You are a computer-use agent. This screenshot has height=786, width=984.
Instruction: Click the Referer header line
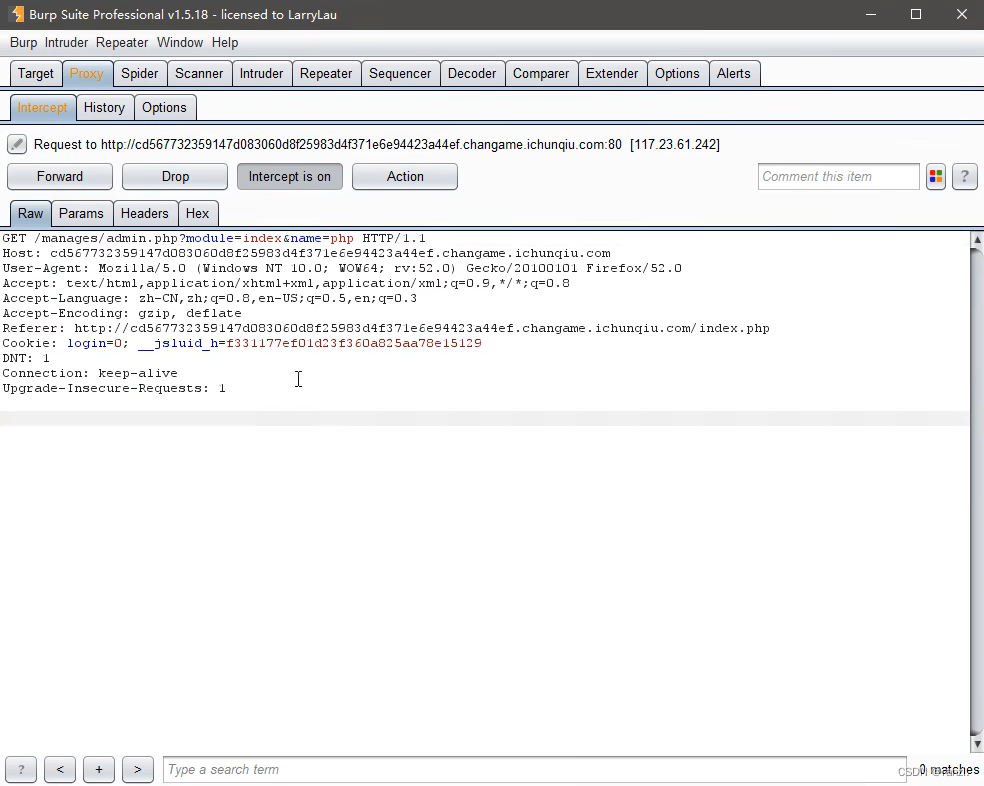(386, 328)
